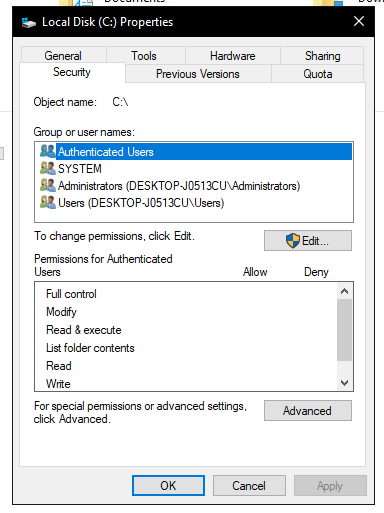Open the Previous Versions tab
The width and height of the screenshot is (384, 513).
198,74
